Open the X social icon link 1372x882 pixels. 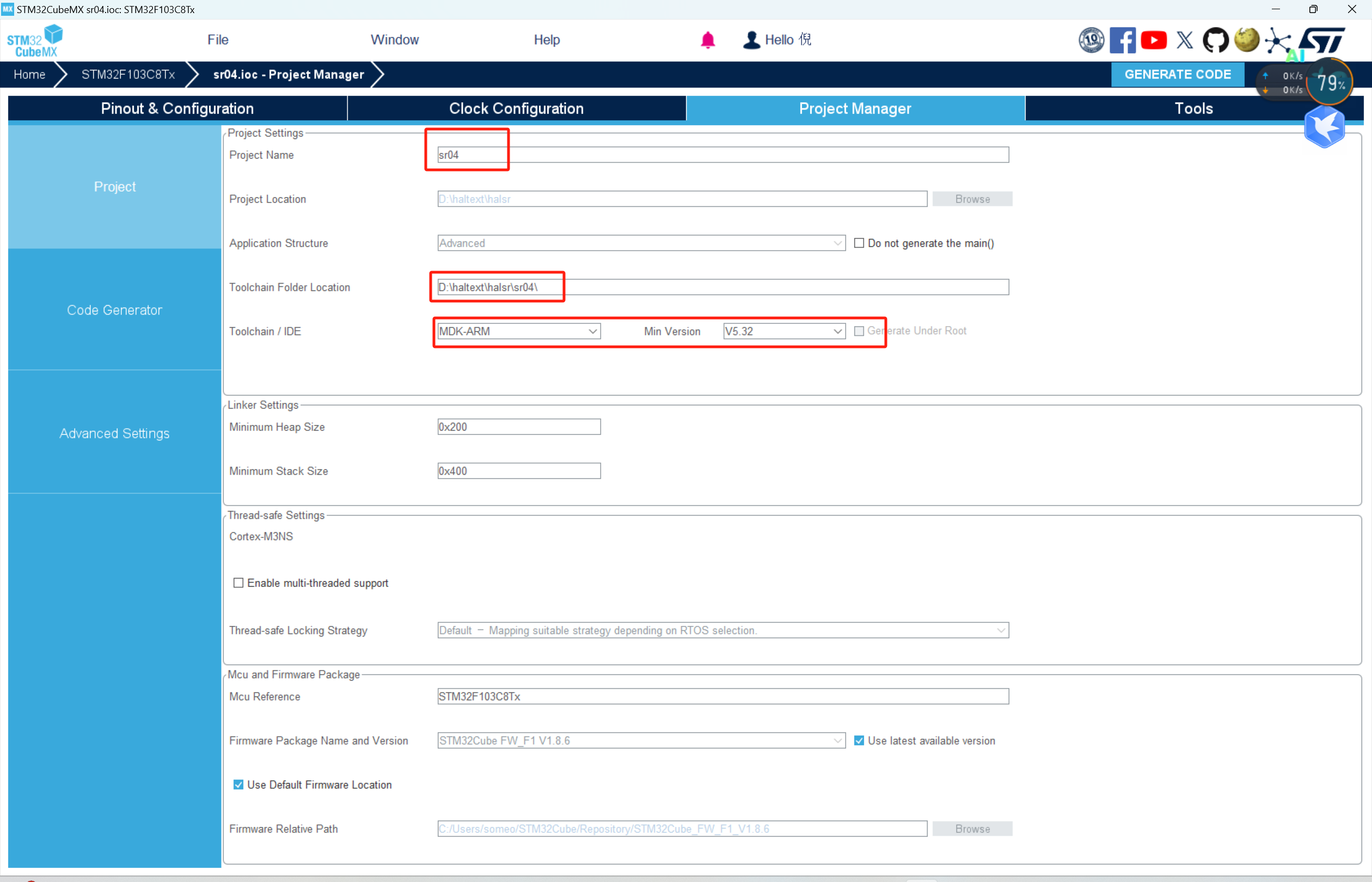[x=1185, y=40]
